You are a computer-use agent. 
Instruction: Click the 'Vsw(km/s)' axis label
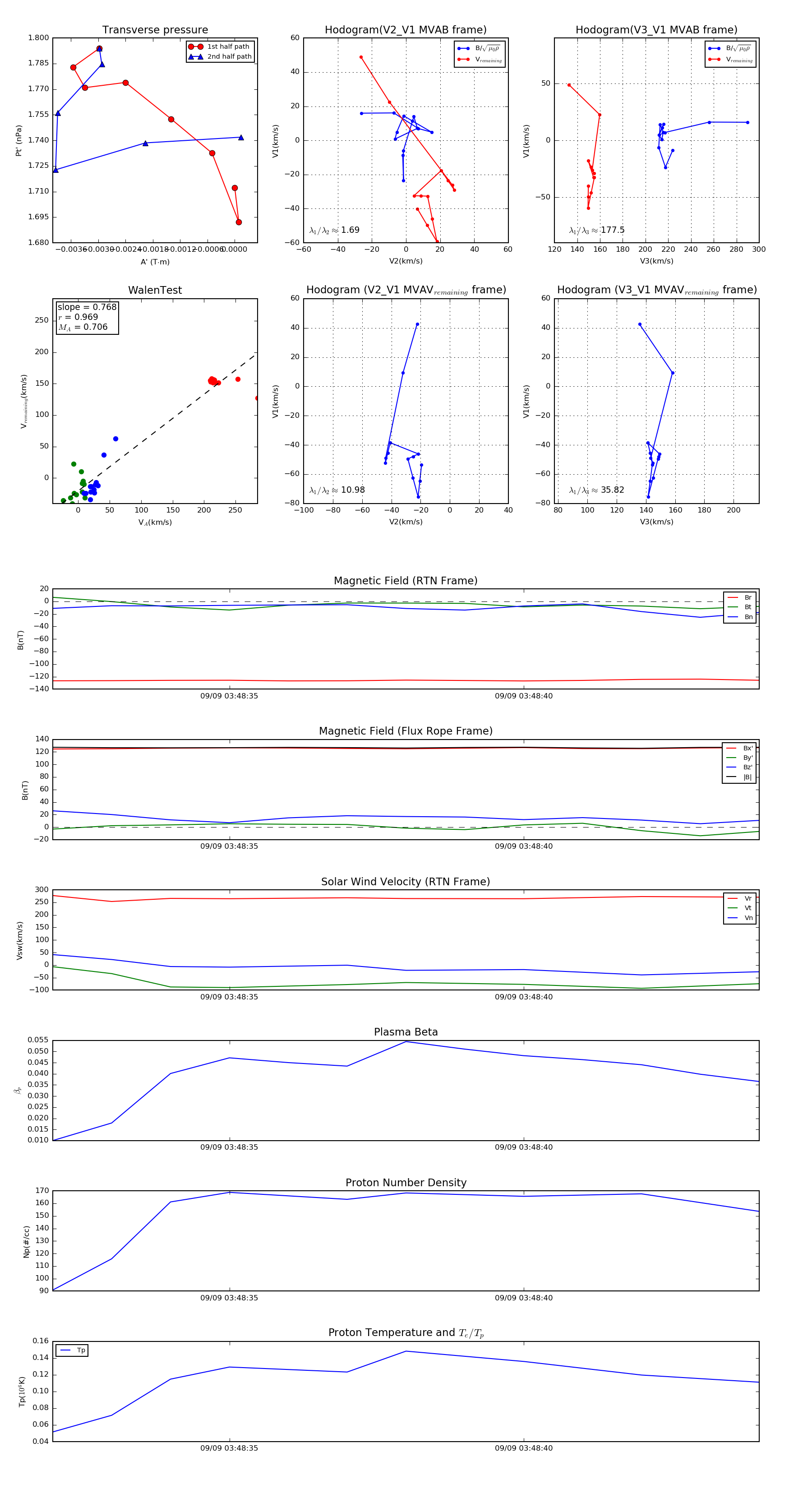tap(20, 941)
